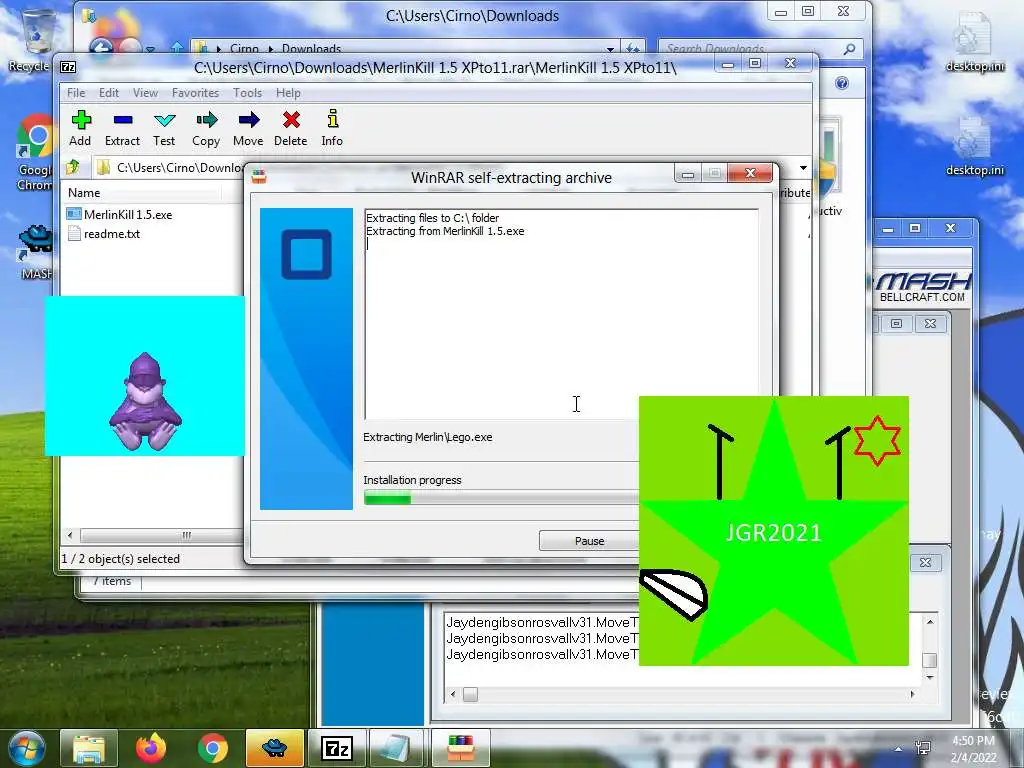
Task: Select the upper desktop.ini desktop file
Action: tap(975, 44)
